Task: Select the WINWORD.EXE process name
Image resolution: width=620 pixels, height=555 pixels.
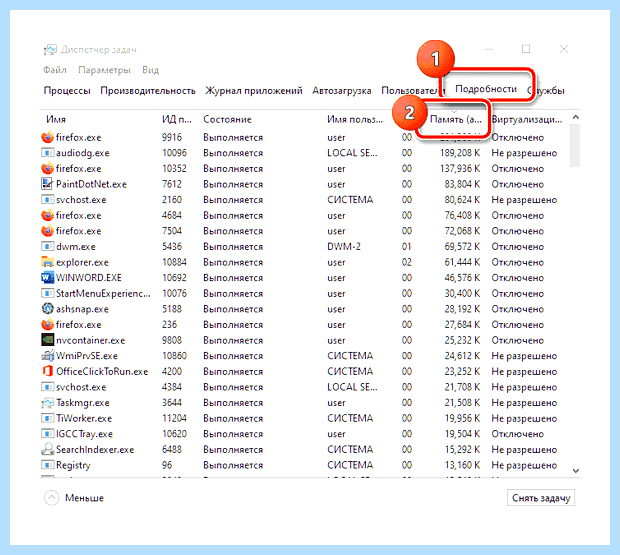Action: click(x=89, y=278)
